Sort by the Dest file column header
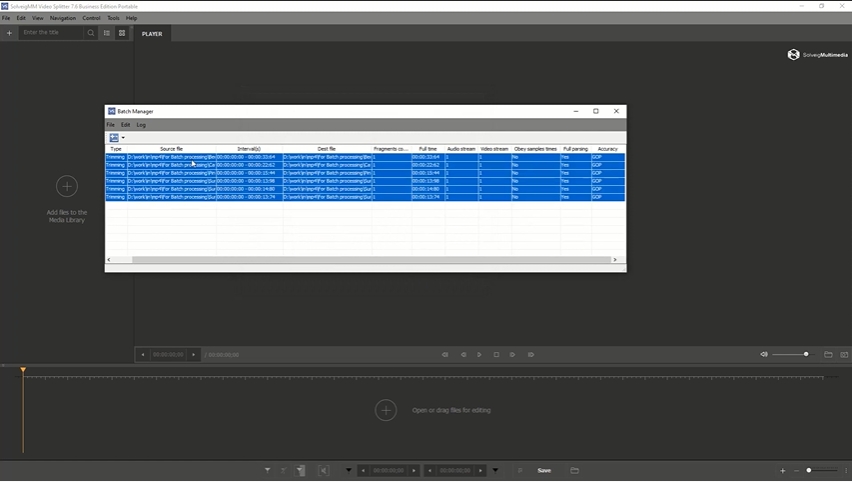This screenshot has width=852, height=482. point(327,149)
